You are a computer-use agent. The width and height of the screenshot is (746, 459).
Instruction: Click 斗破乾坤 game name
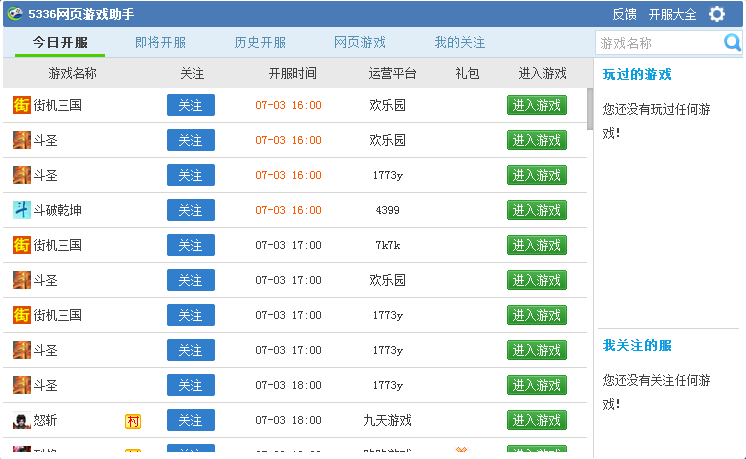tap(58, 210)
